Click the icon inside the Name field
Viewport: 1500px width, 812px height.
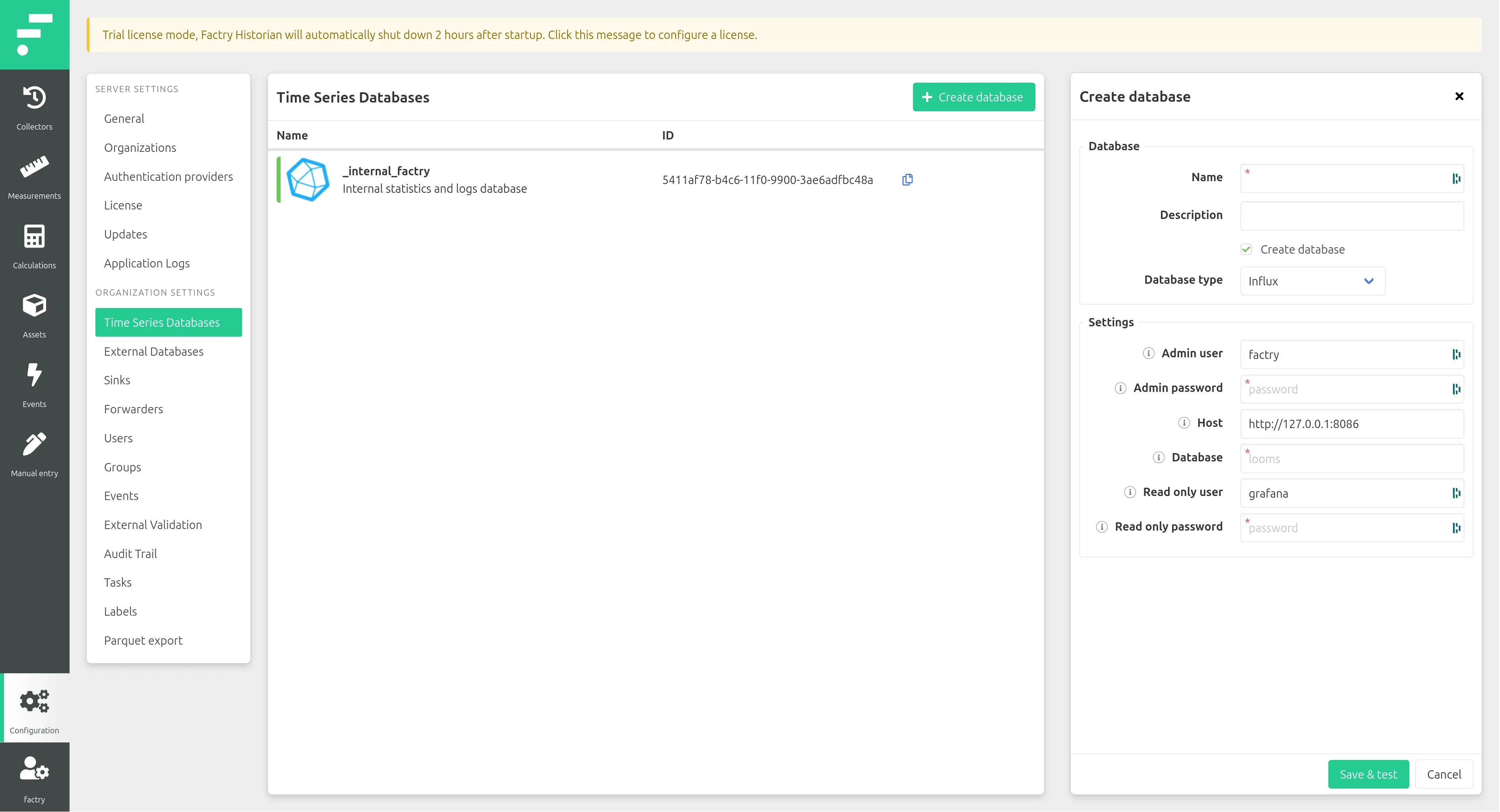[x=1456, y=178]
